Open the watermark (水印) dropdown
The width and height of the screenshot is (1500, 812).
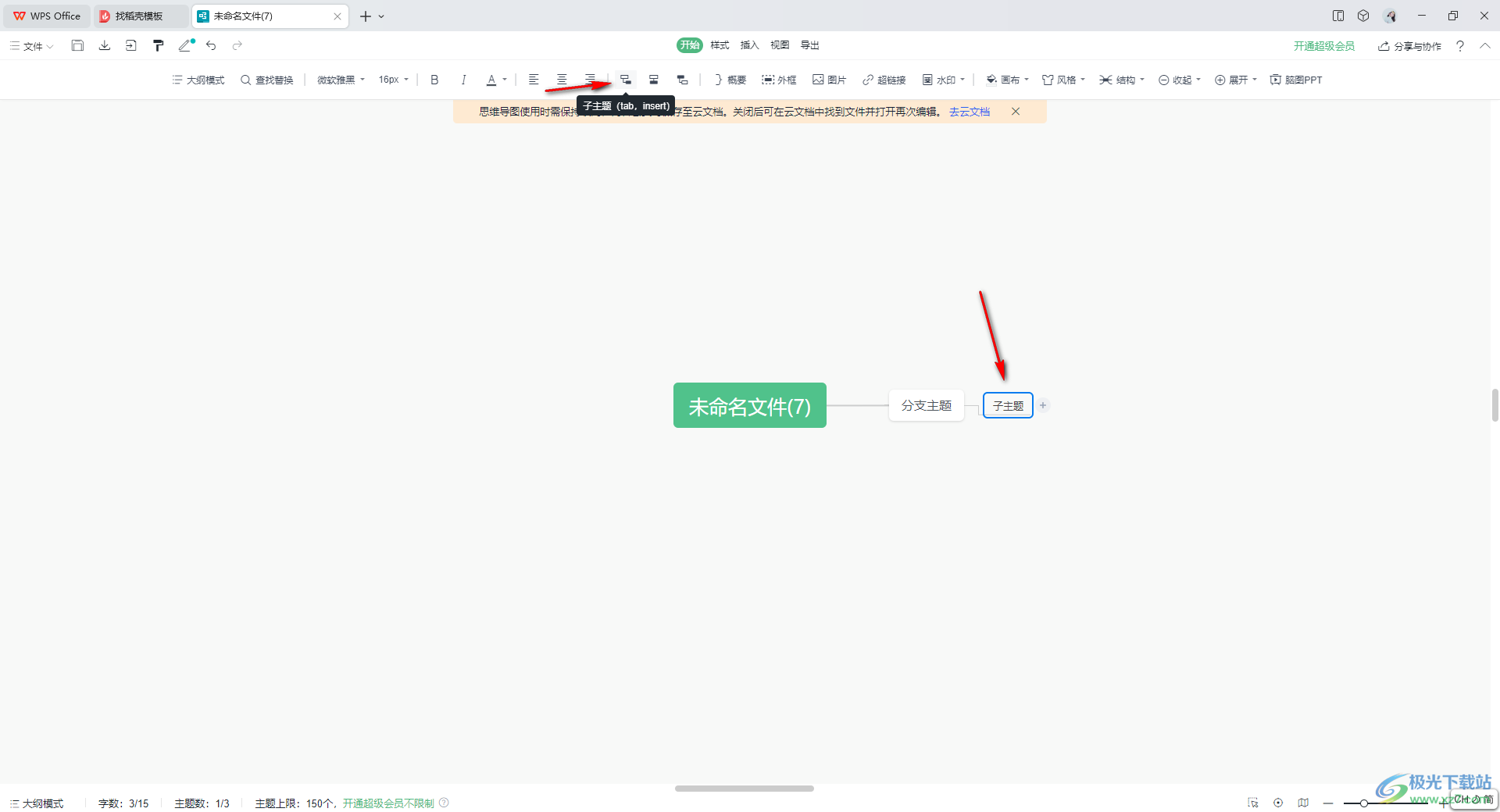pyautogui.click(x=943, y=80)
